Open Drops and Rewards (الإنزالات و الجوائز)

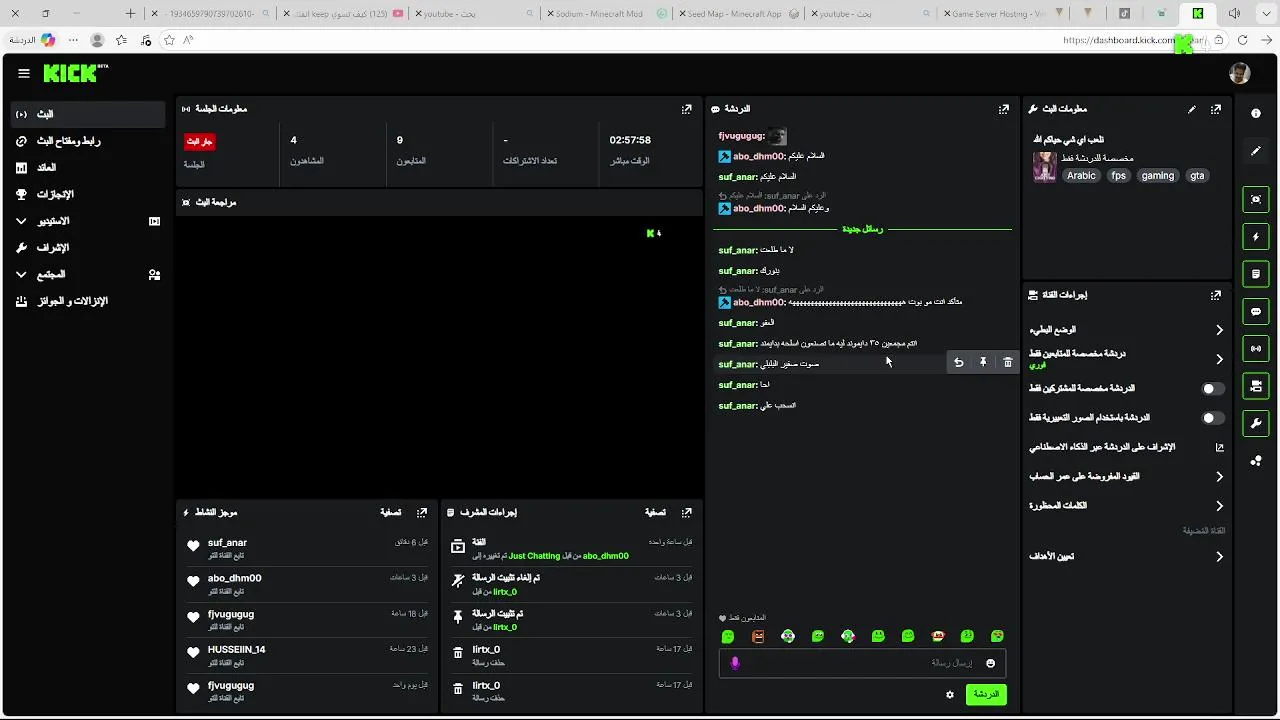pyautogui.click(x=88, y=301)
